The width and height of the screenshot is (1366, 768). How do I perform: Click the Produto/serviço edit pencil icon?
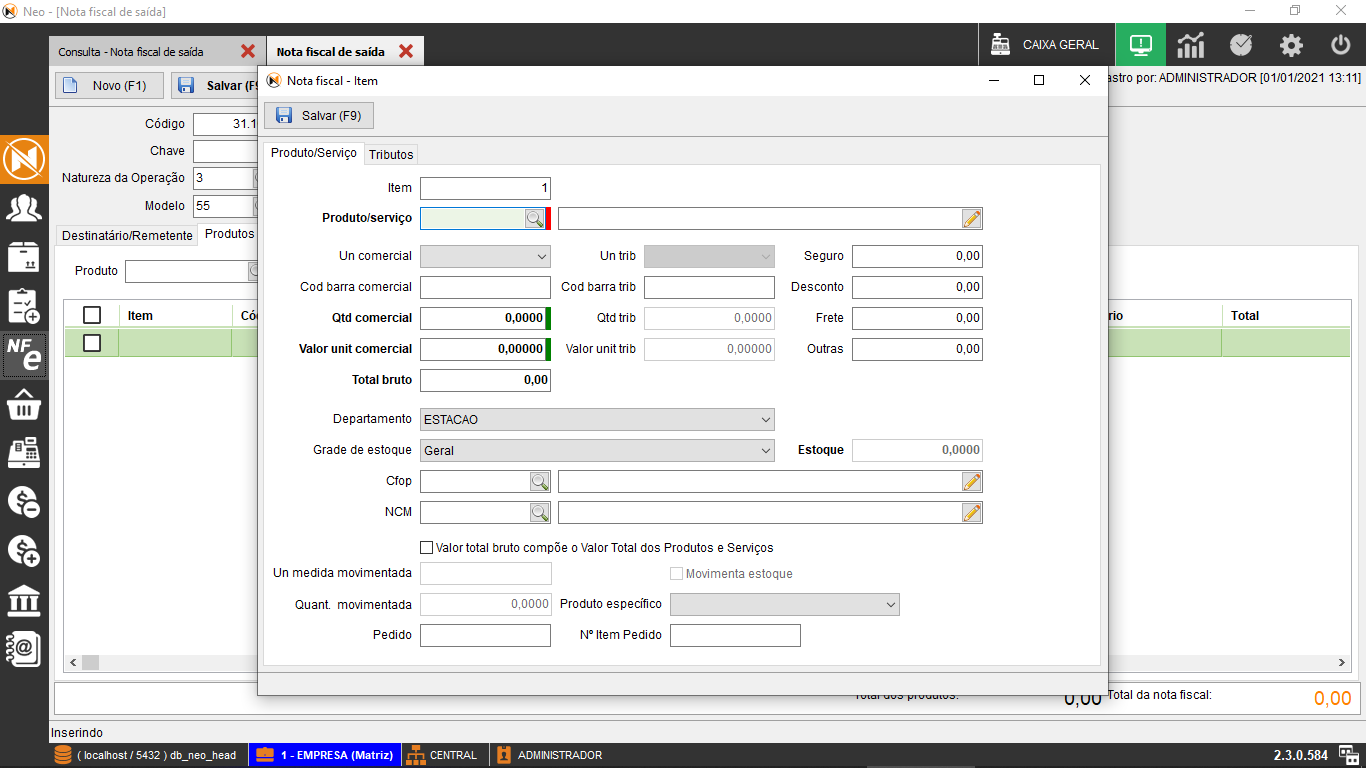[972, 218]
